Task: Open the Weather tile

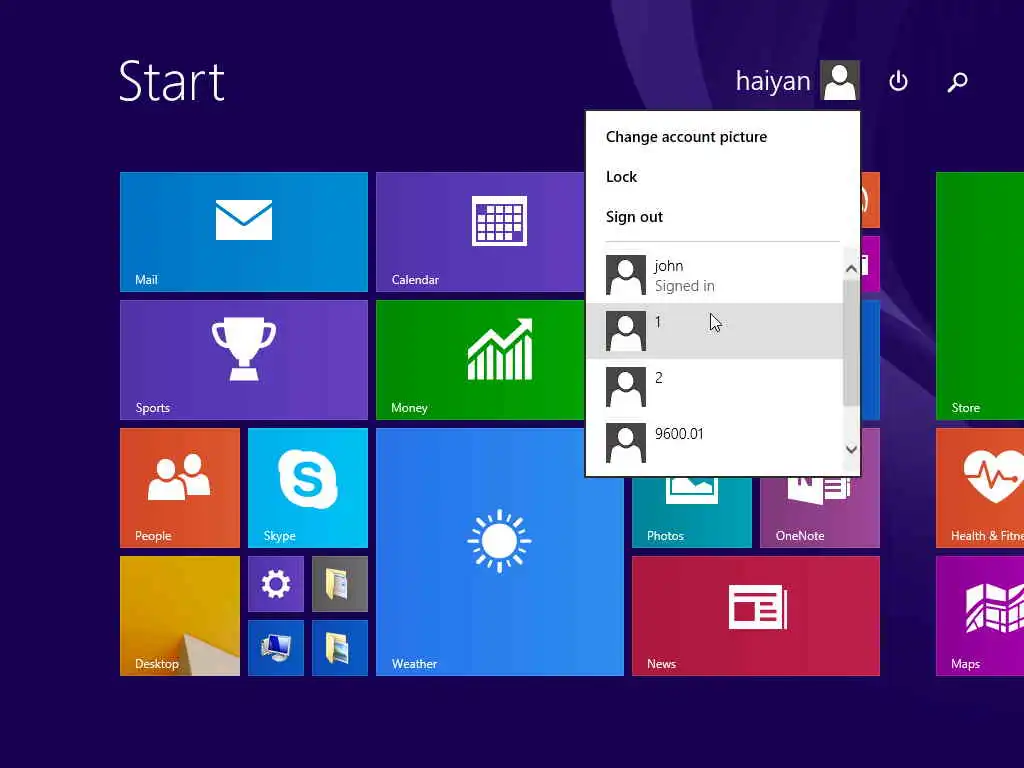Action: (500, 552)
